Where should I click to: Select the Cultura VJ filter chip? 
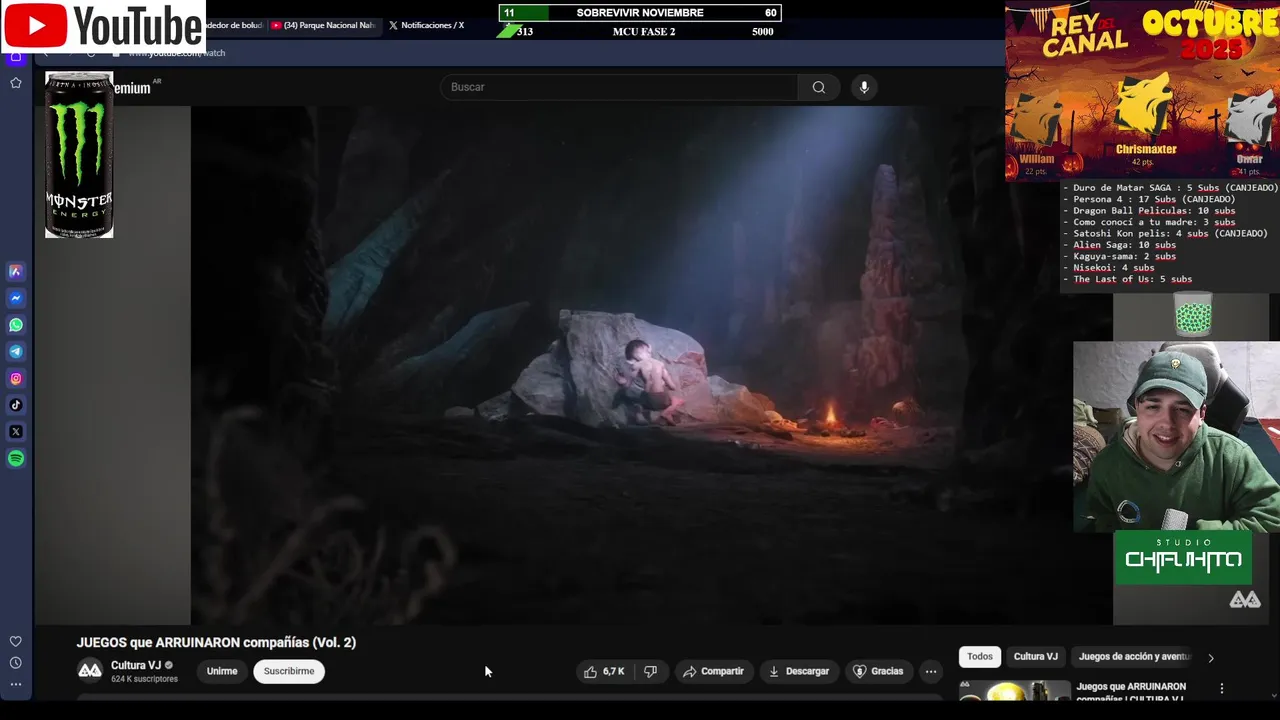[1036, 657]
